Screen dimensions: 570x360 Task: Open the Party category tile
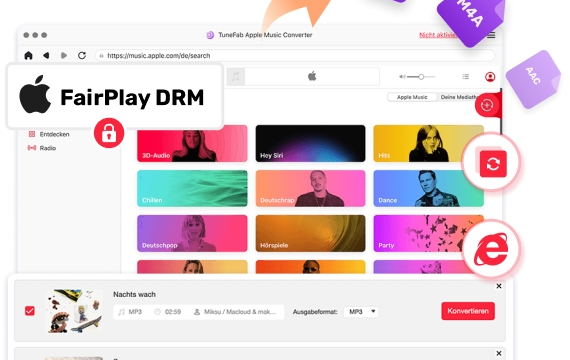pos(429,233)
